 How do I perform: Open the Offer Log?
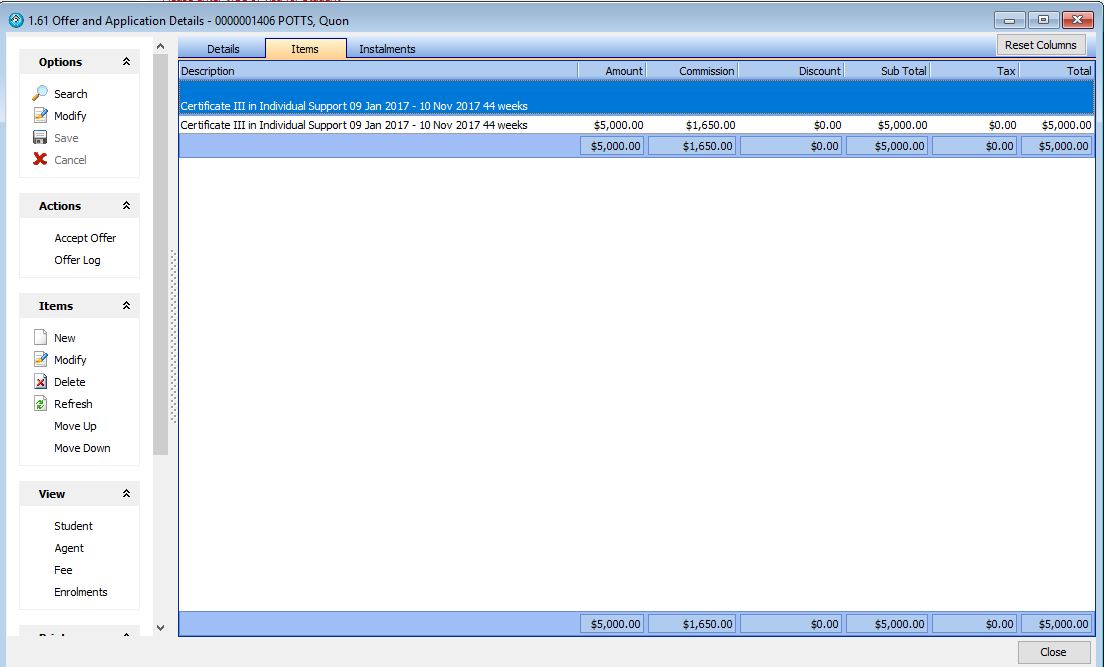[x=77, y=260]
